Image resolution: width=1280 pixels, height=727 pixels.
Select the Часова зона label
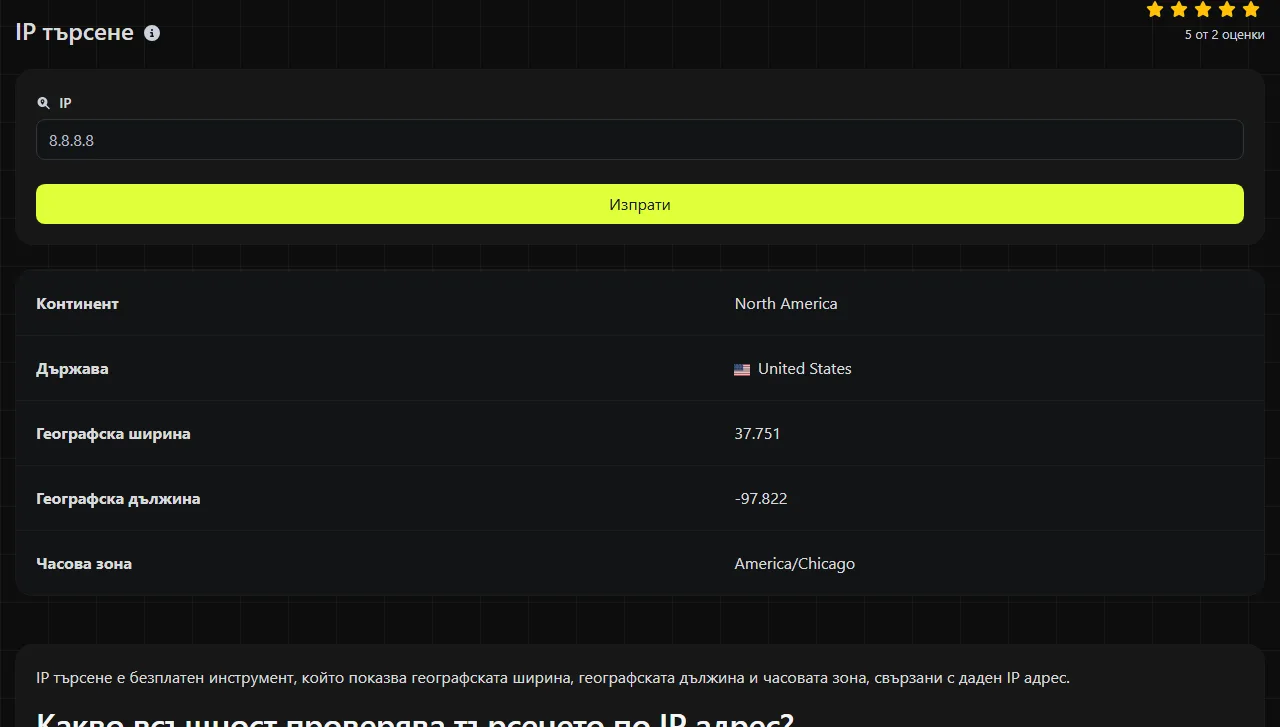coord(84,564)
